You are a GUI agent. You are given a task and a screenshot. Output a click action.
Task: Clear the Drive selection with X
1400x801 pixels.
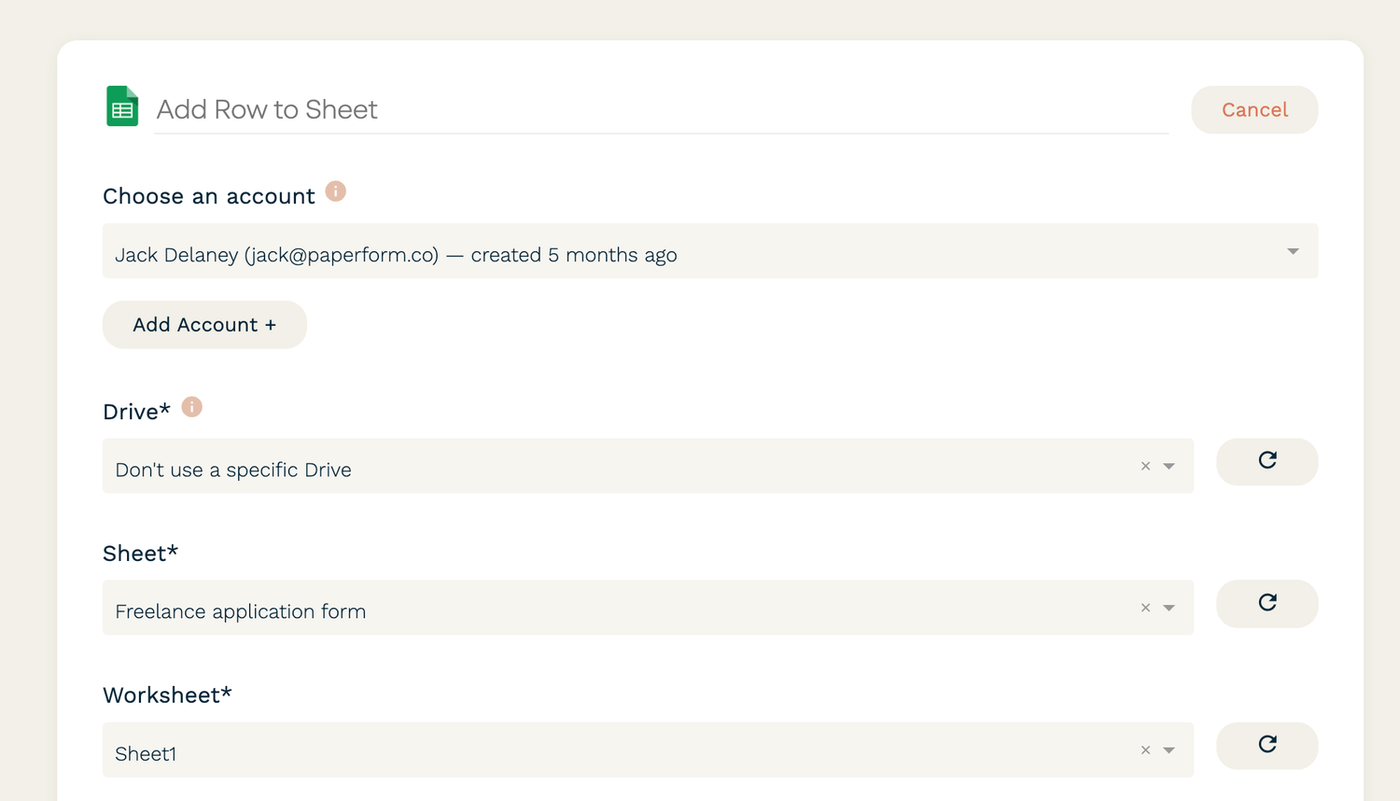(x=1146, y=466)
